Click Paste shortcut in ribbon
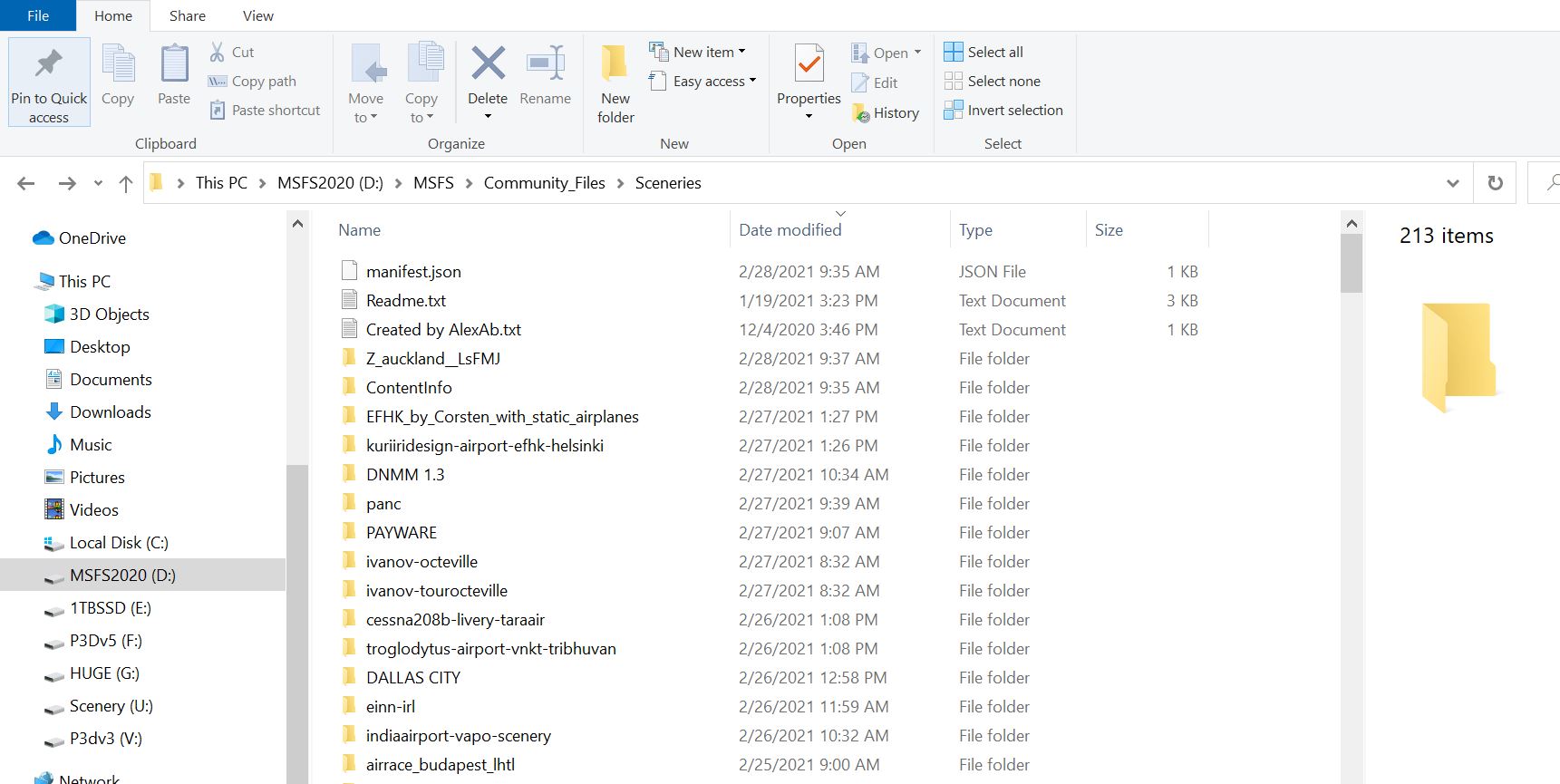 [x=265, y=110]
